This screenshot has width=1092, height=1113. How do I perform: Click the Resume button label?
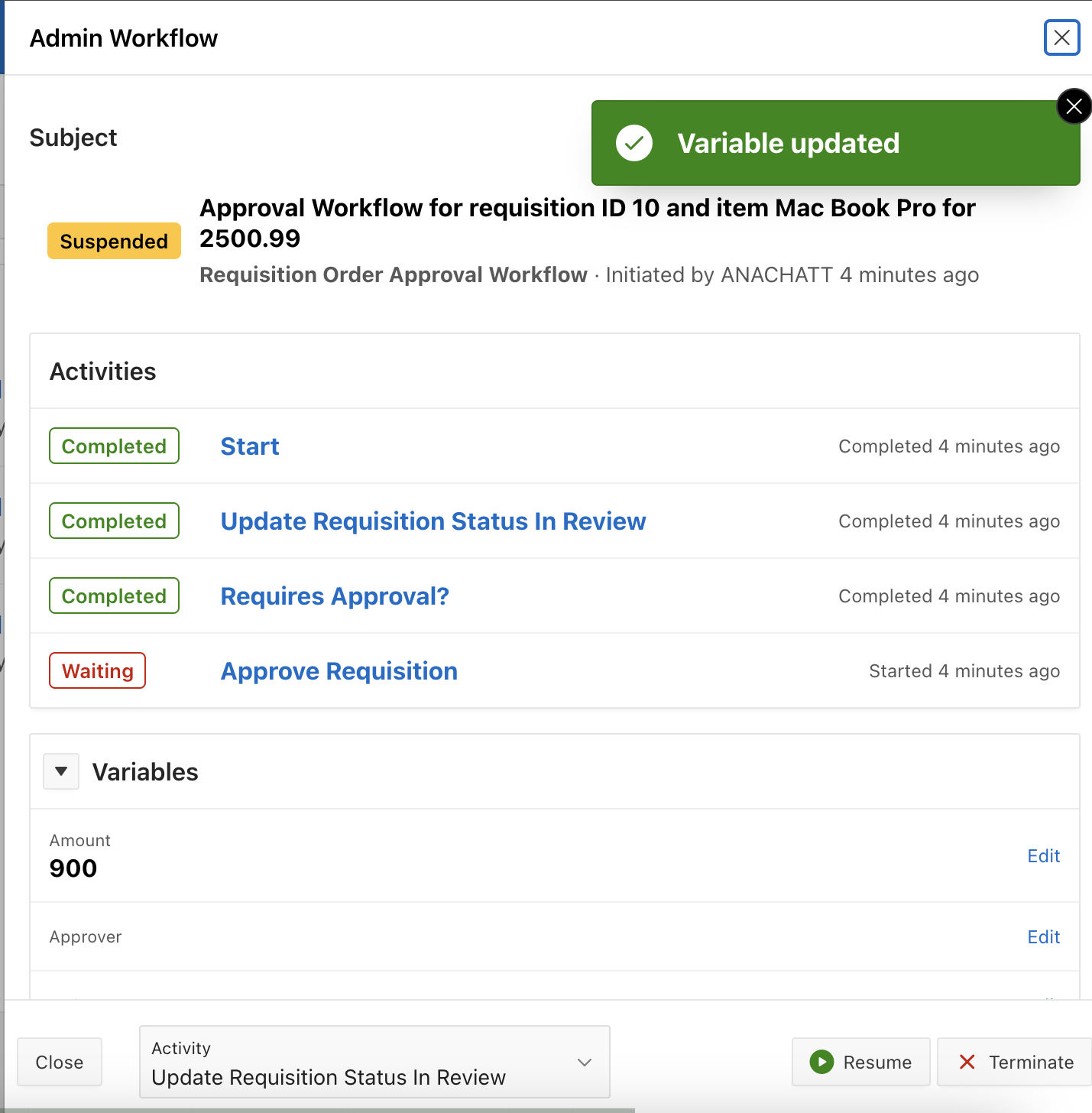tap(877, 1063)
